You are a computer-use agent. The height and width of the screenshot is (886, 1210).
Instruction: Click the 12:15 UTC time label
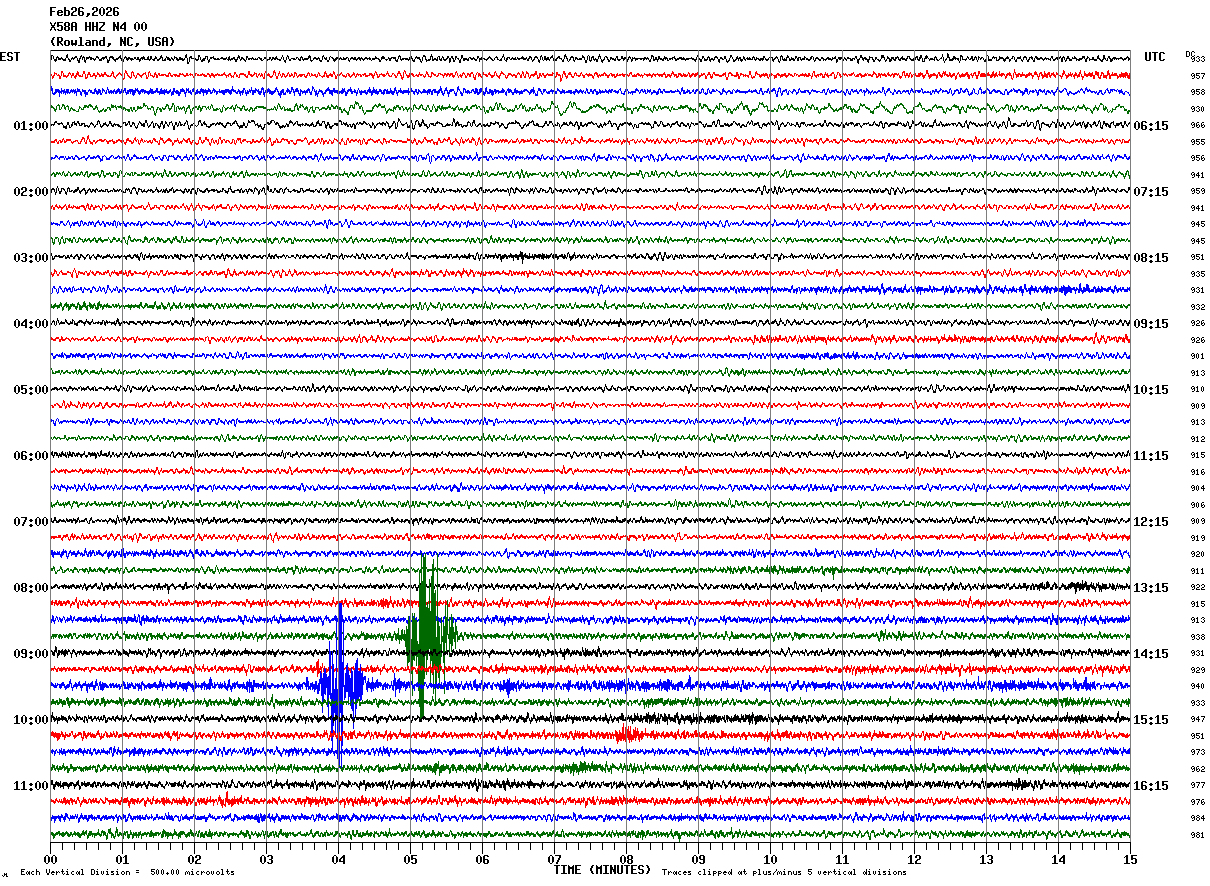click(x=1151, y=522)
